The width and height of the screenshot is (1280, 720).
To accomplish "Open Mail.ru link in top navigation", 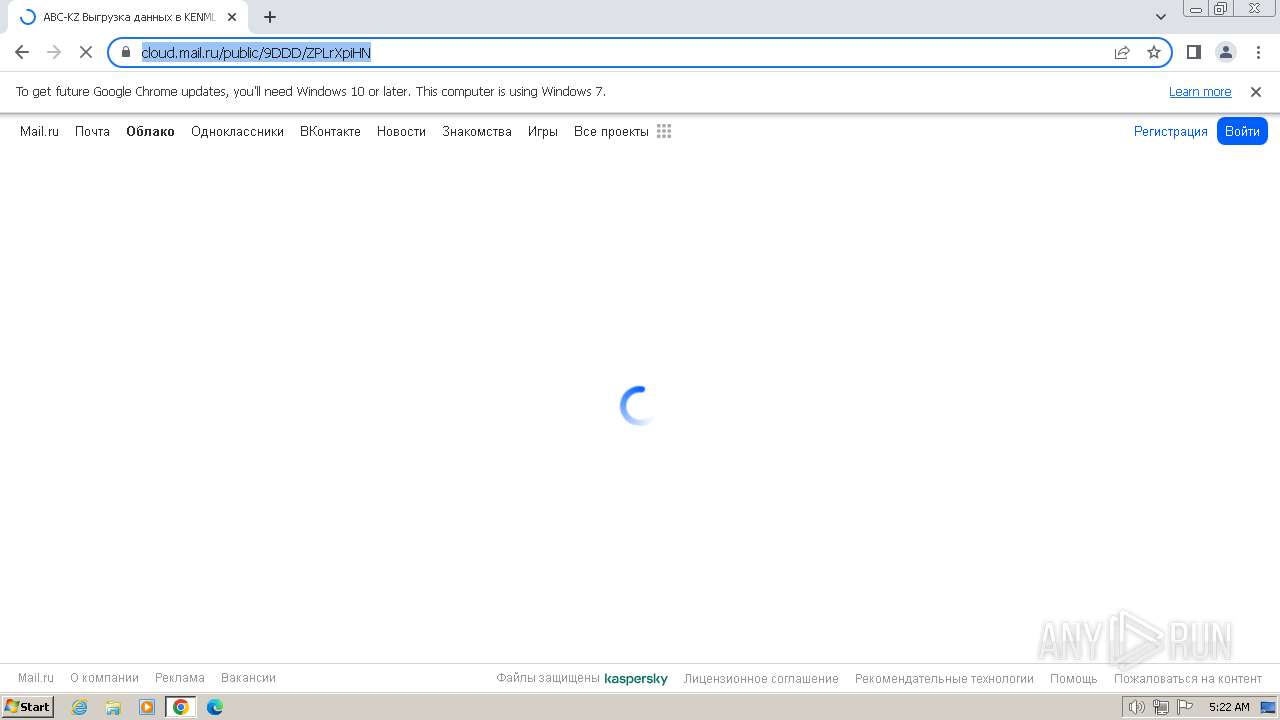I will [x=39, y=131].
